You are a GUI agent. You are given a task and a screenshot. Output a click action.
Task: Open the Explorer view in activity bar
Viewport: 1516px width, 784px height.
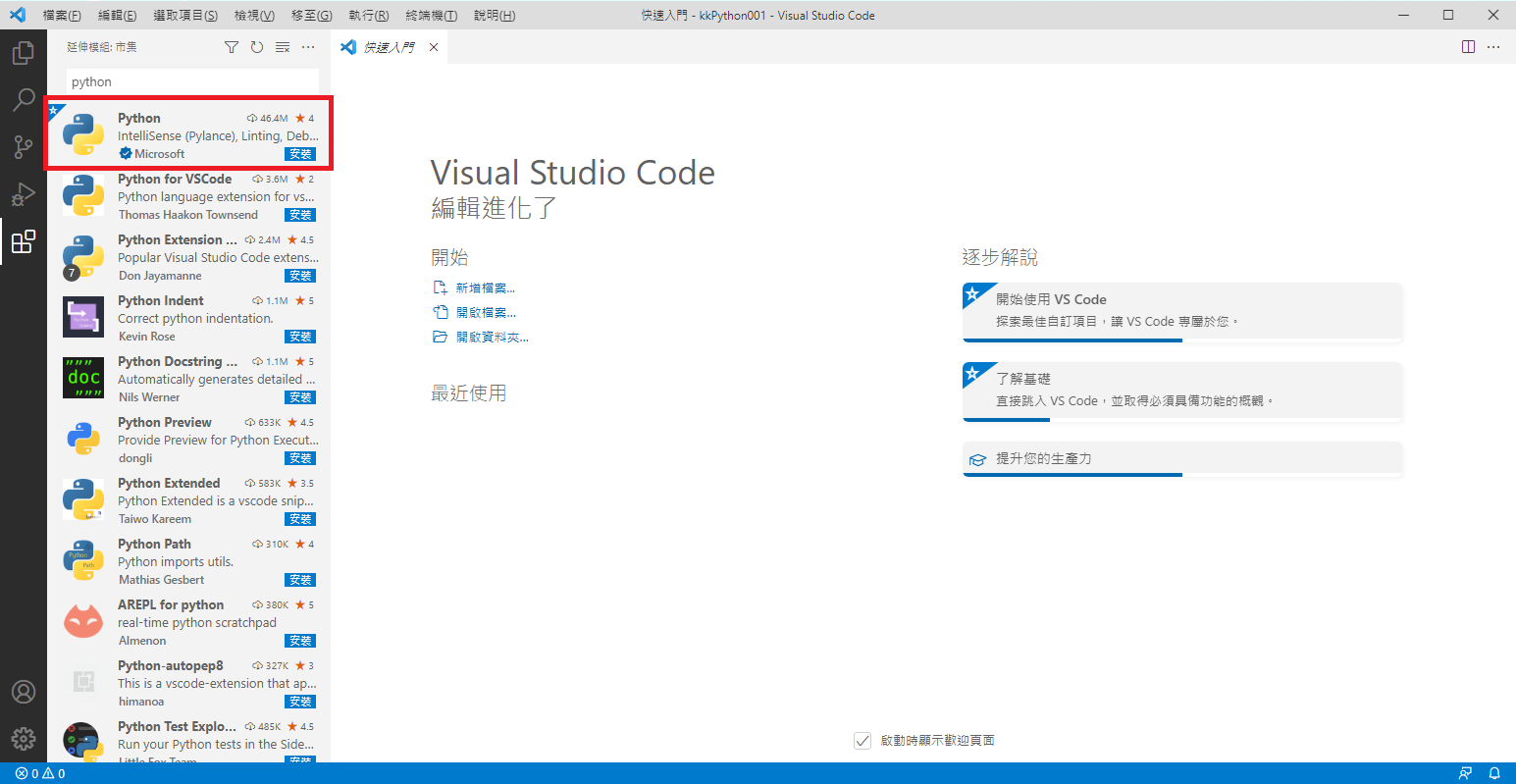click(x=24, y=53)
